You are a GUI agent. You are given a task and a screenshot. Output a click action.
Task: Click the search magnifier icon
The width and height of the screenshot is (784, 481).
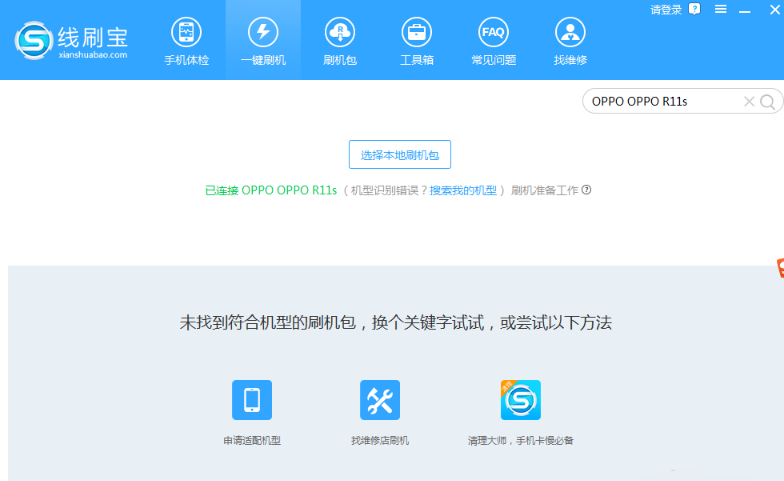click(x=768, y=102)
